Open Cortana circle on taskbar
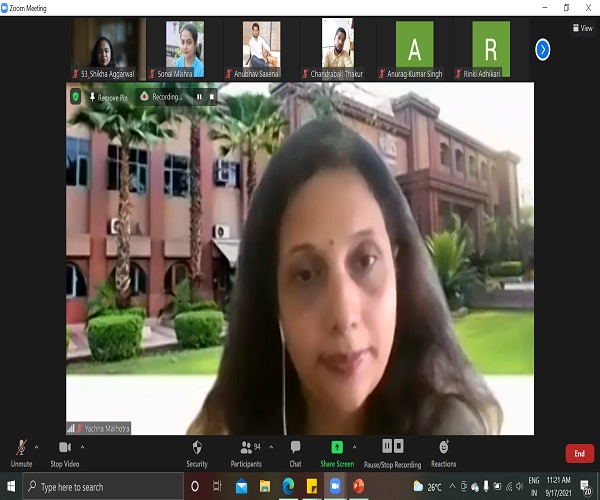The image size is (600, 500). pos(195,487)
